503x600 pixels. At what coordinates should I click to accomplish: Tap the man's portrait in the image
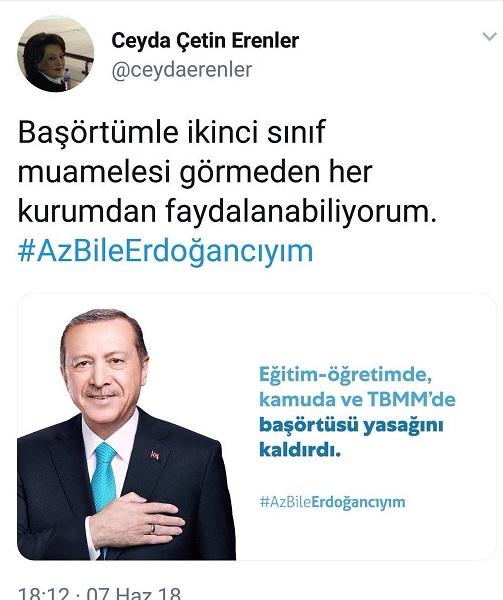(126, 434)
